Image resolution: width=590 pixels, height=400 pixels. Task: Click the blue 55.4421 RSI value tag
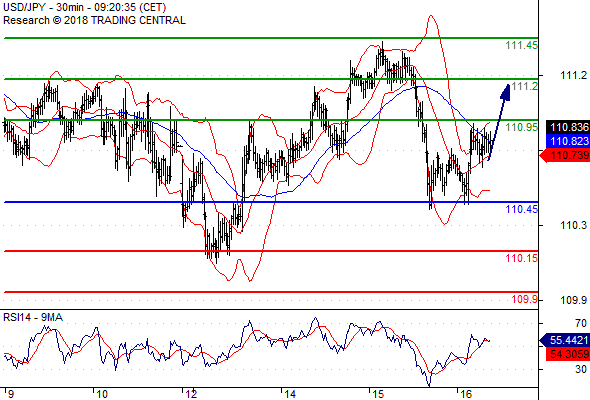pos(565,340)
